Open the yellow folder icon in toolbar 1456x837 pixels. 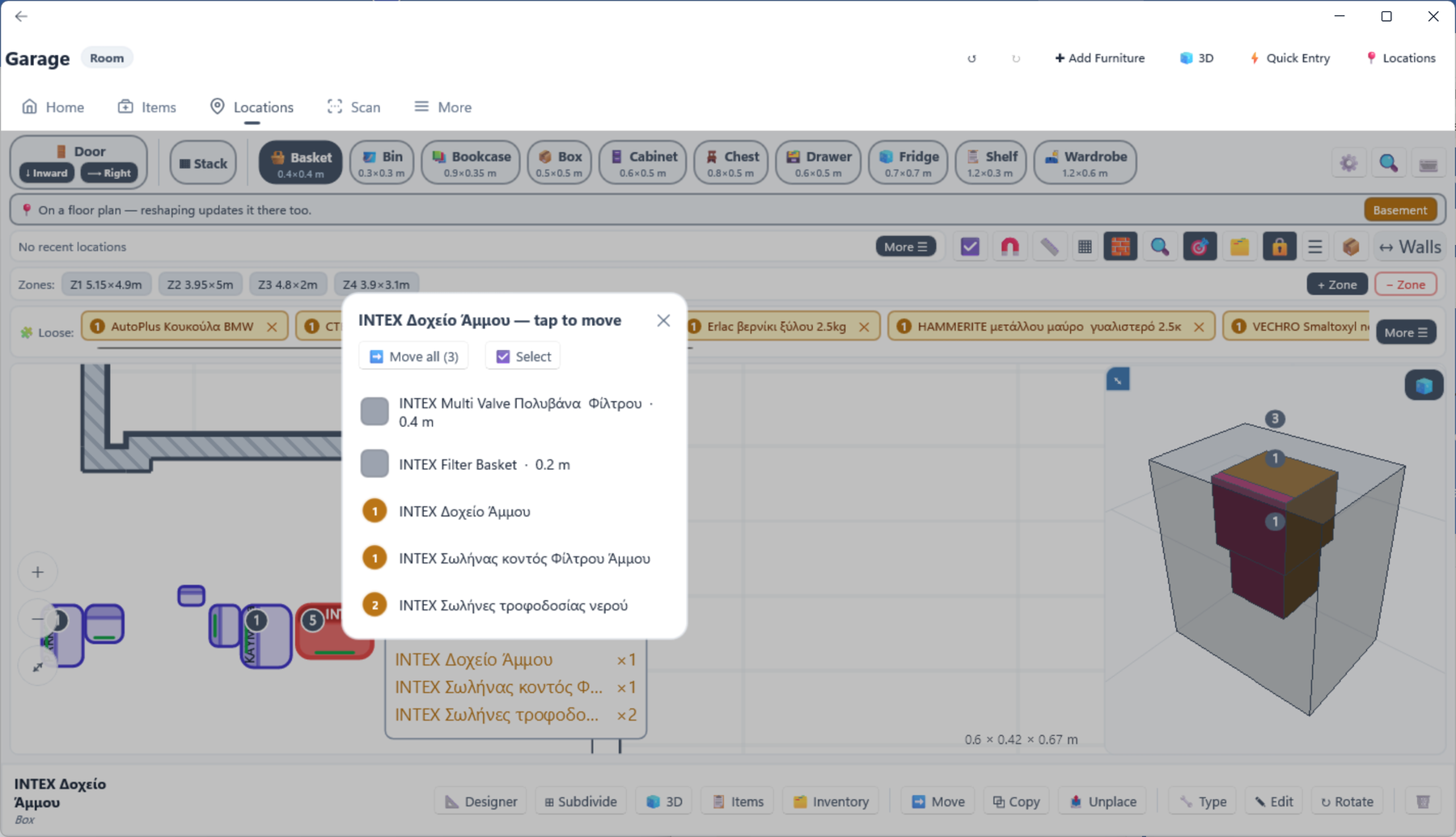pyautogui.click(x=1239, y=247)
